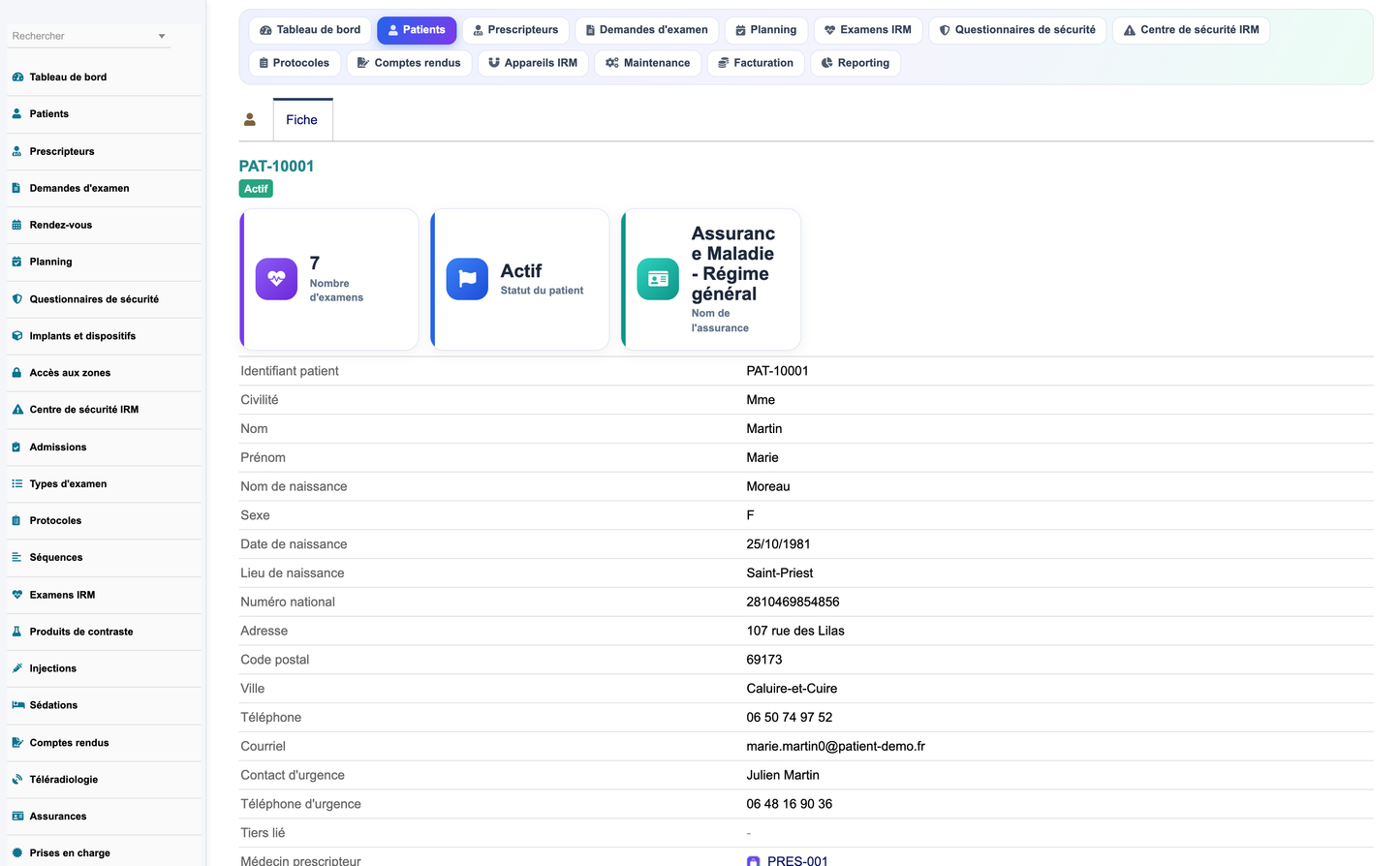Click the purple heartbeat exam count icon
1400x866 pixels.
click(x=276, y=279)
